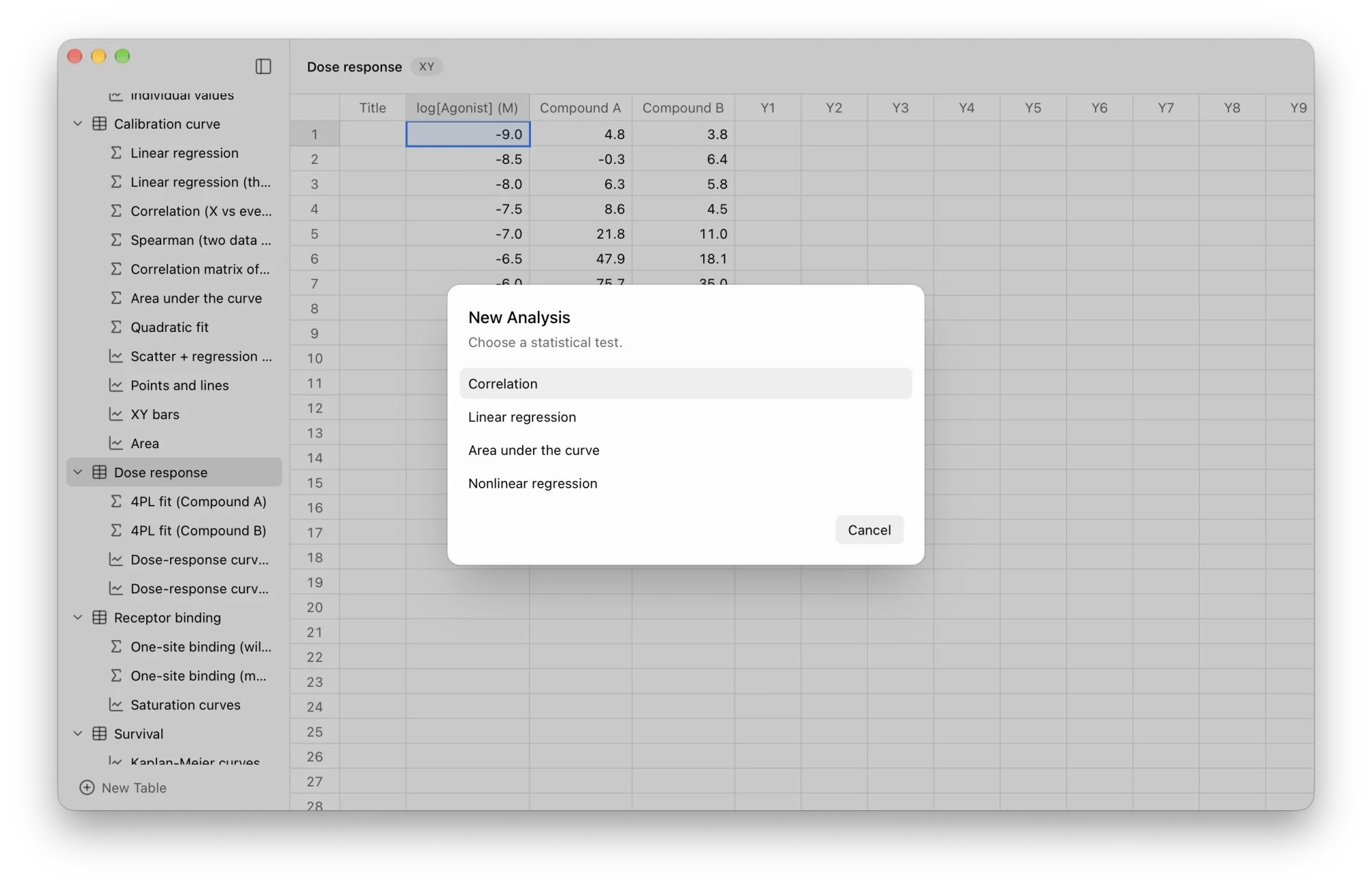Select the Compound A column header
The image size is (1372, 887).
[x=580, y=108]
